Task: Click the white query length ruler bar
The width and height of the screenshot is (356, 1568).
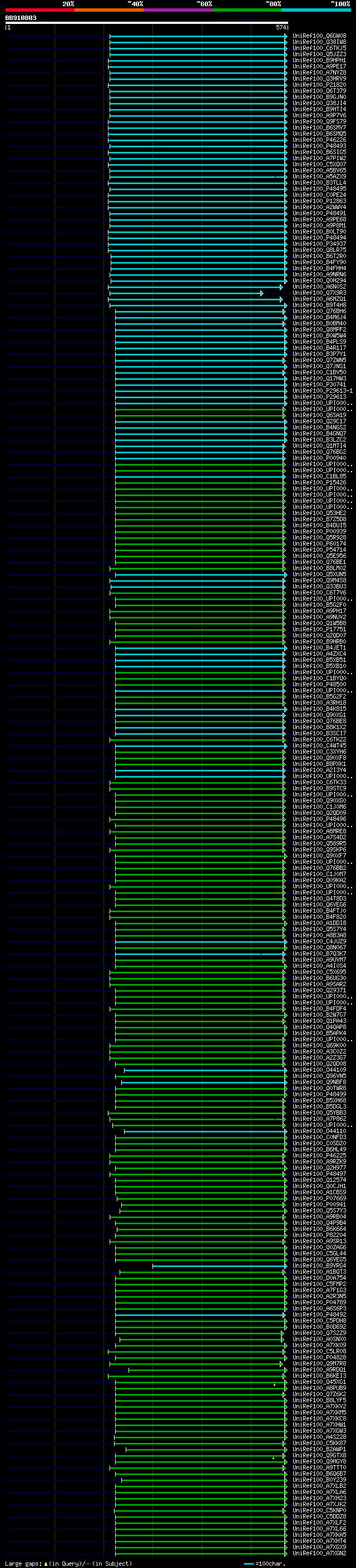Action: [x=147, y=23]
